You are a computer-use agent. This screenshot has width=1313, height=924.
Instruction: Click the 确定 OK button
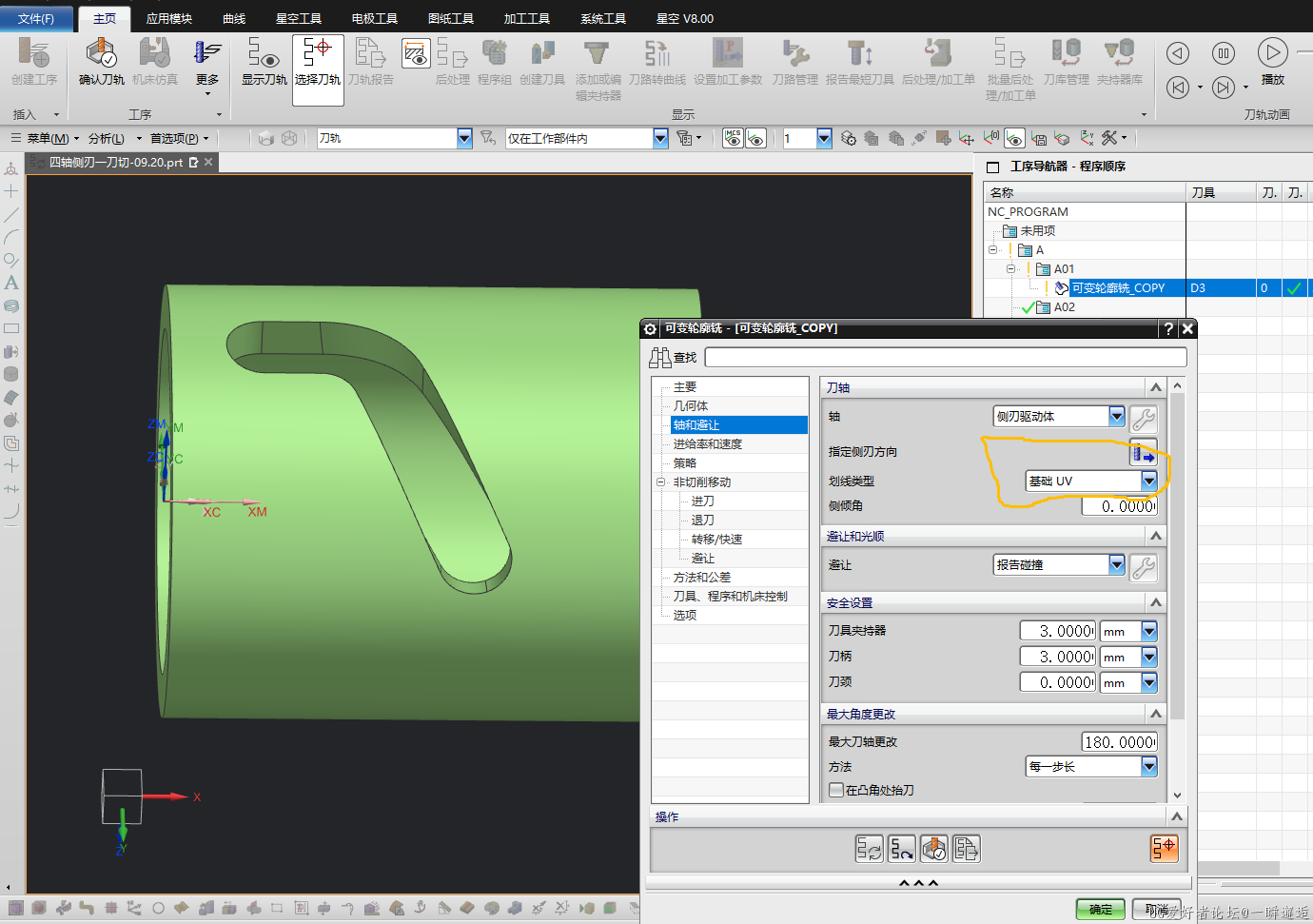[x=1101, y=910]
